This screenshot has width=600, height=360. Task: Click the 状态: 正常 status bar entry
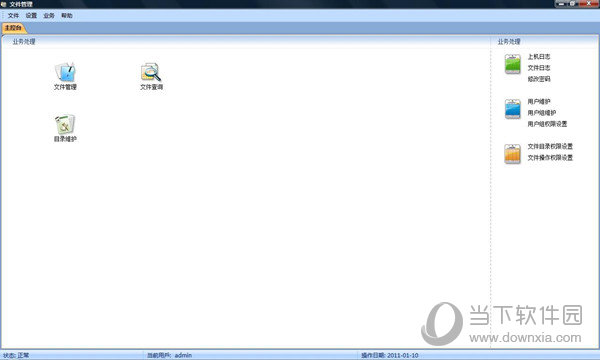click(16, 355)
